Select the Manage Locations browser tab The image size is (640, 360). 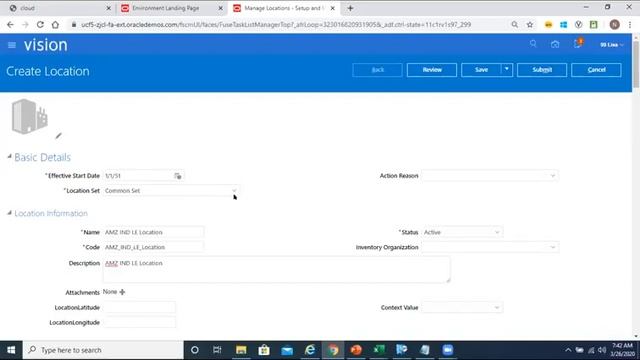[284, 8]
